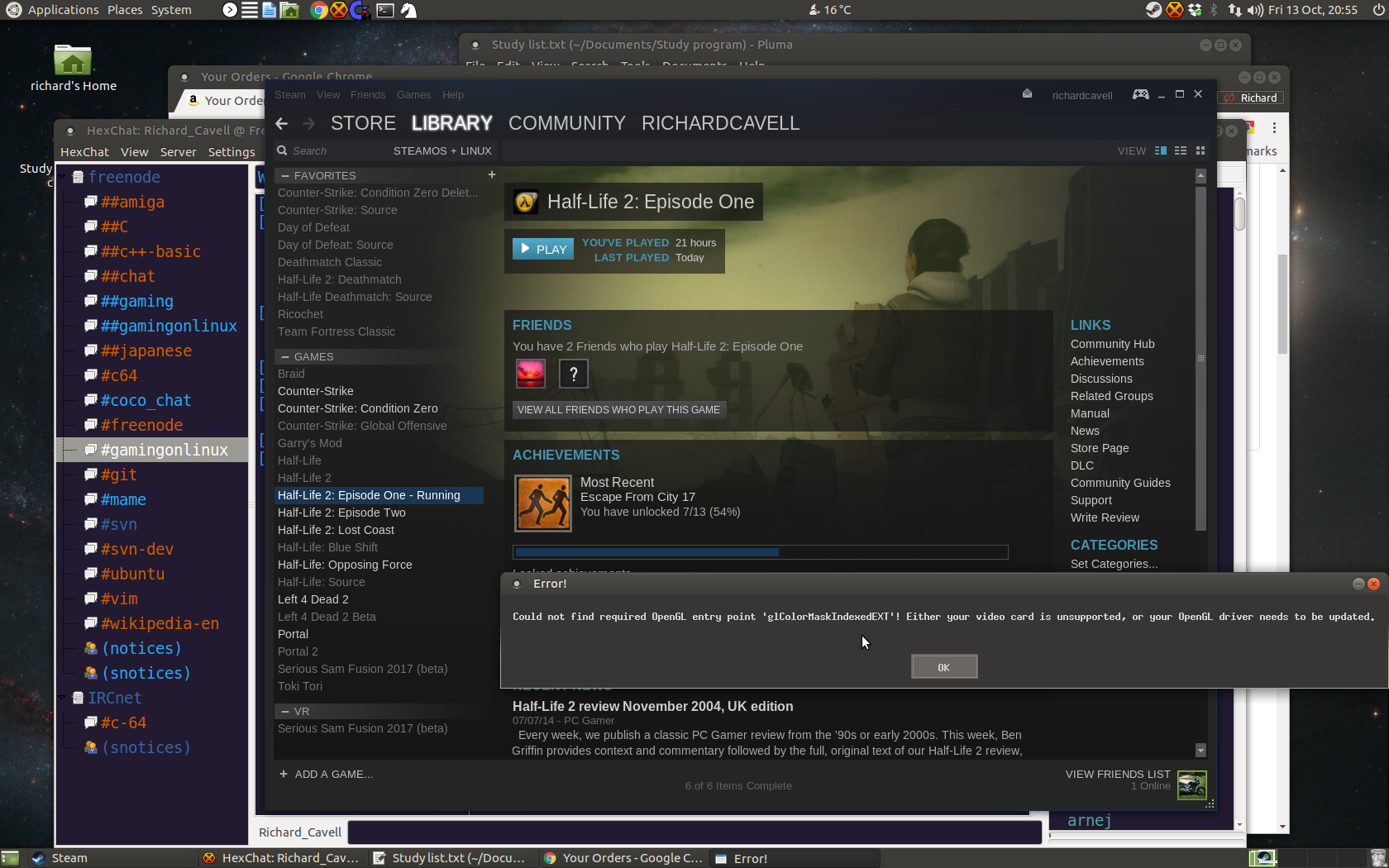This screenshot has width=1389, height=868.
Task: Click the achievements progress bar
Action: (761, 552)
